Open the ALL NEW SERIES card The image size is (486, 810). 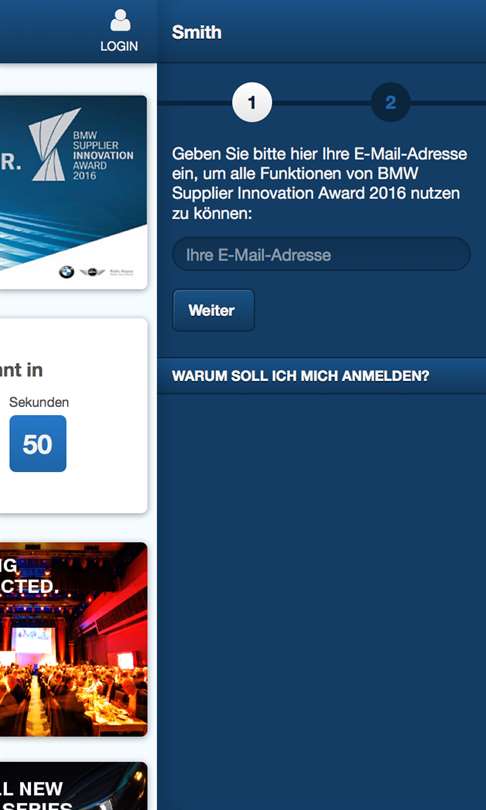pos(73,786)
